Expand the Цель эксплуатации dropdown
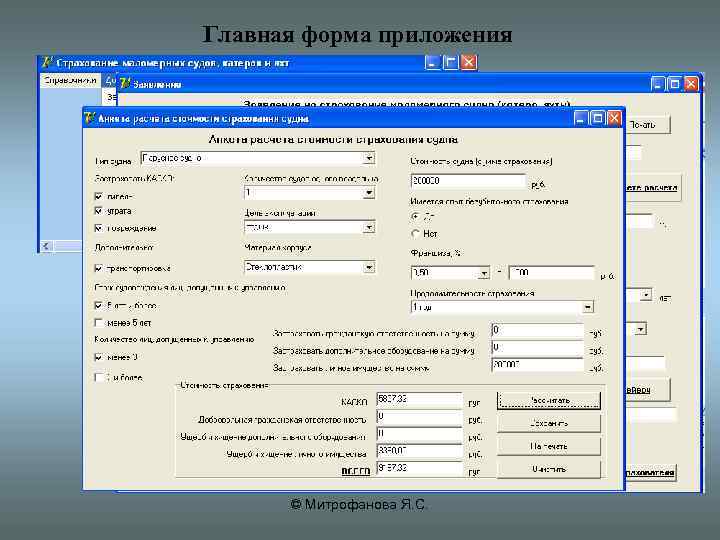Viewport: 720px width, 540px height. (369, 227)
